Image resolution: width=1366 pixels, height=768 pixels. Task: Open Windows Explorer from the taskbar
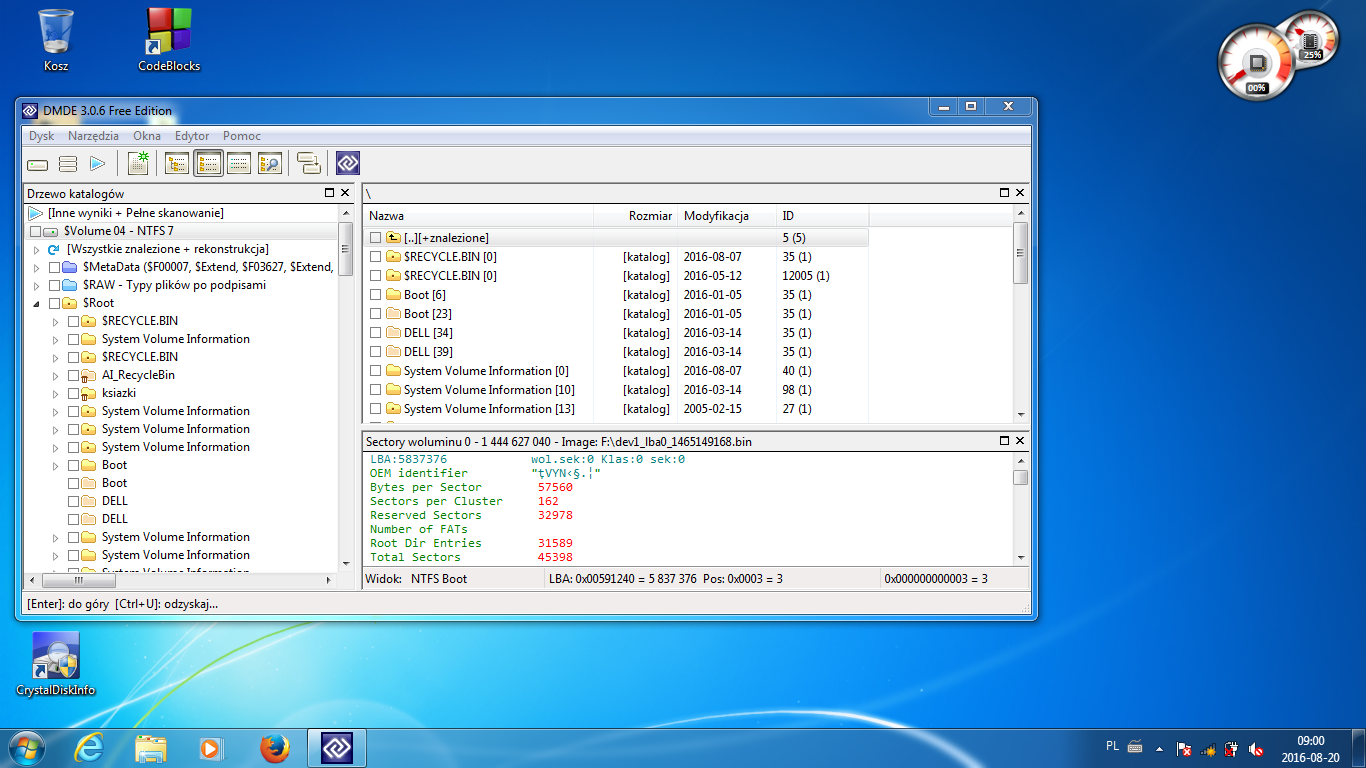(151, 748)
